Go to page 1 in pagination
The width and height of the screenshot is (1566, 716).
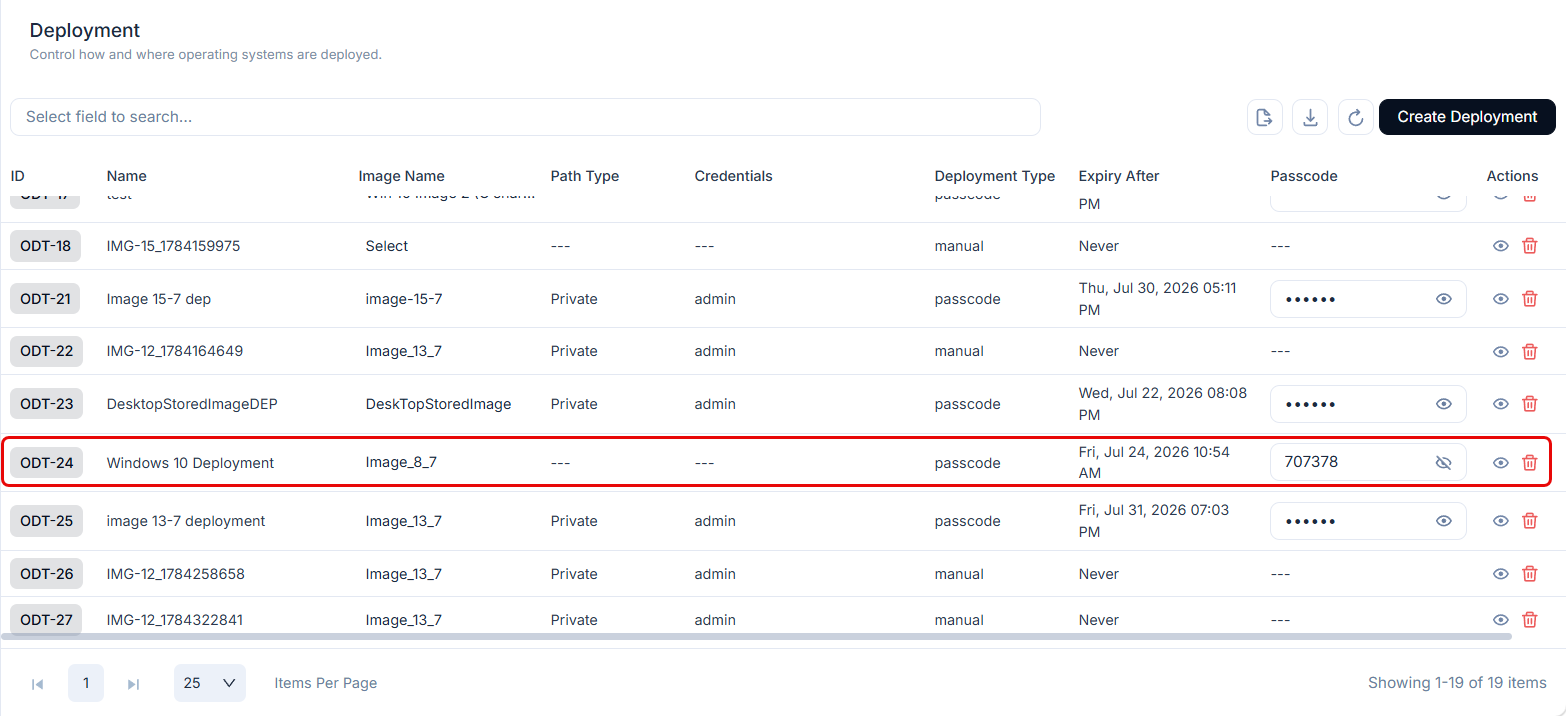tap(86, 683)
